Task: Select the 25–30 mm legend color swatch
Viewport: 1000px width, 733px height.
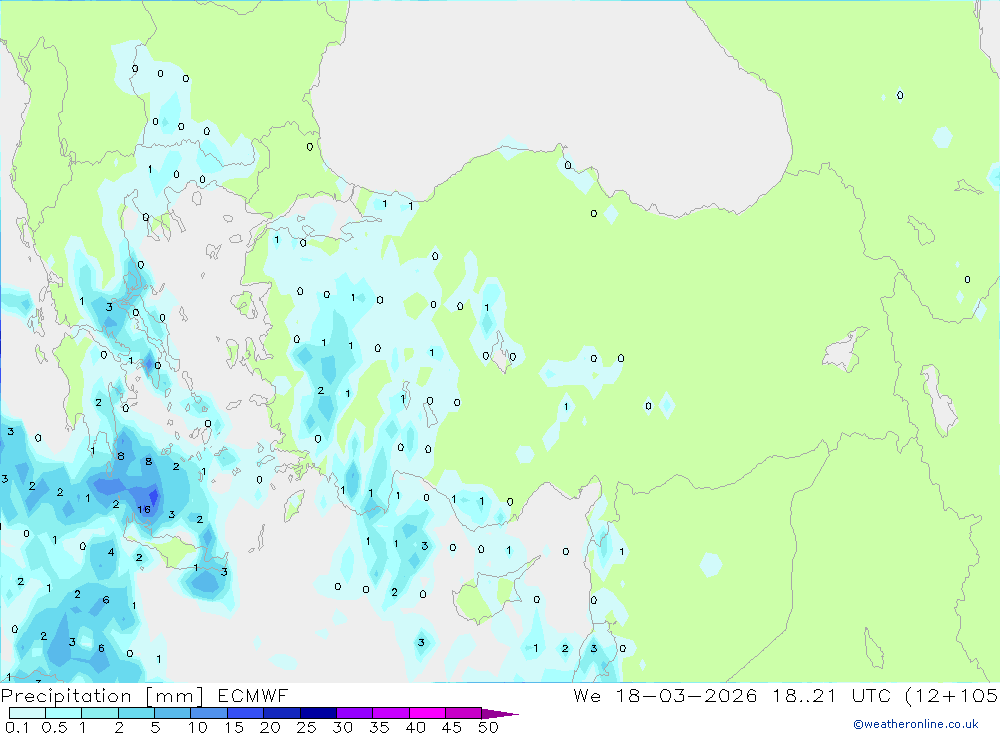Action: (x=318, y=713)
